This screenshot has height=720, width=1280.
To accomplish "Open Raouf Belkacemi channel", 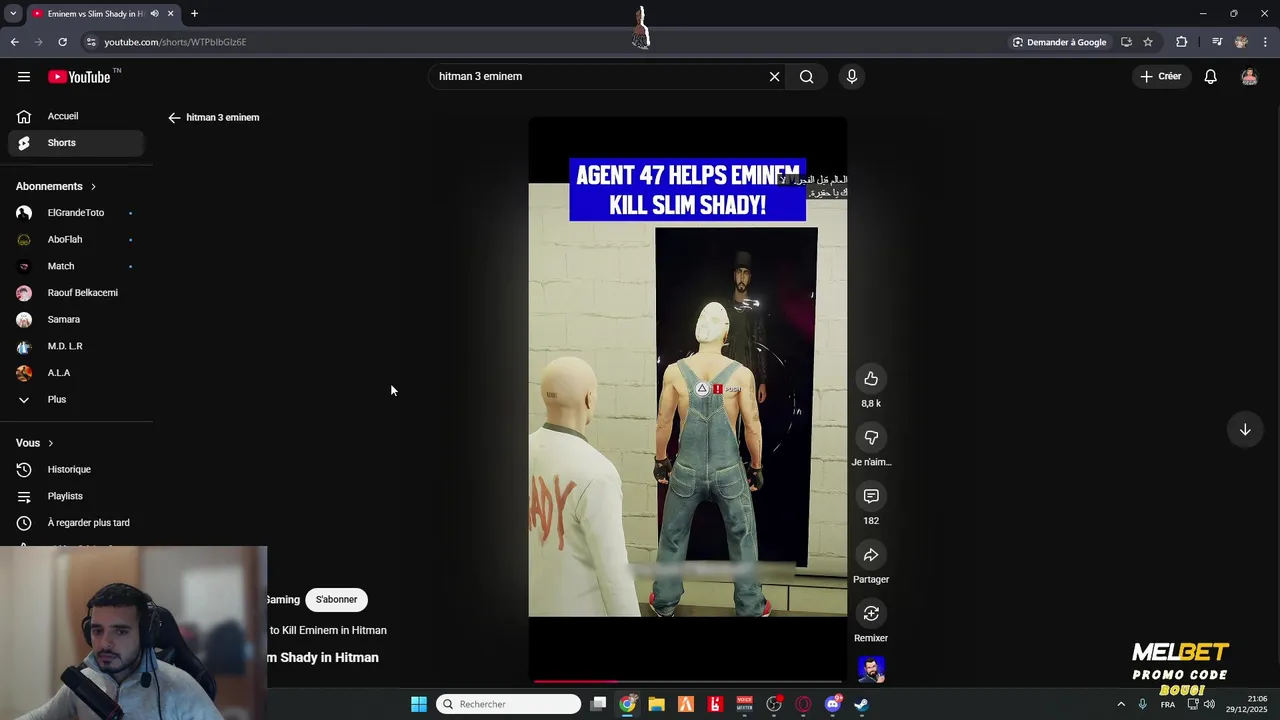I will point(76,293).
